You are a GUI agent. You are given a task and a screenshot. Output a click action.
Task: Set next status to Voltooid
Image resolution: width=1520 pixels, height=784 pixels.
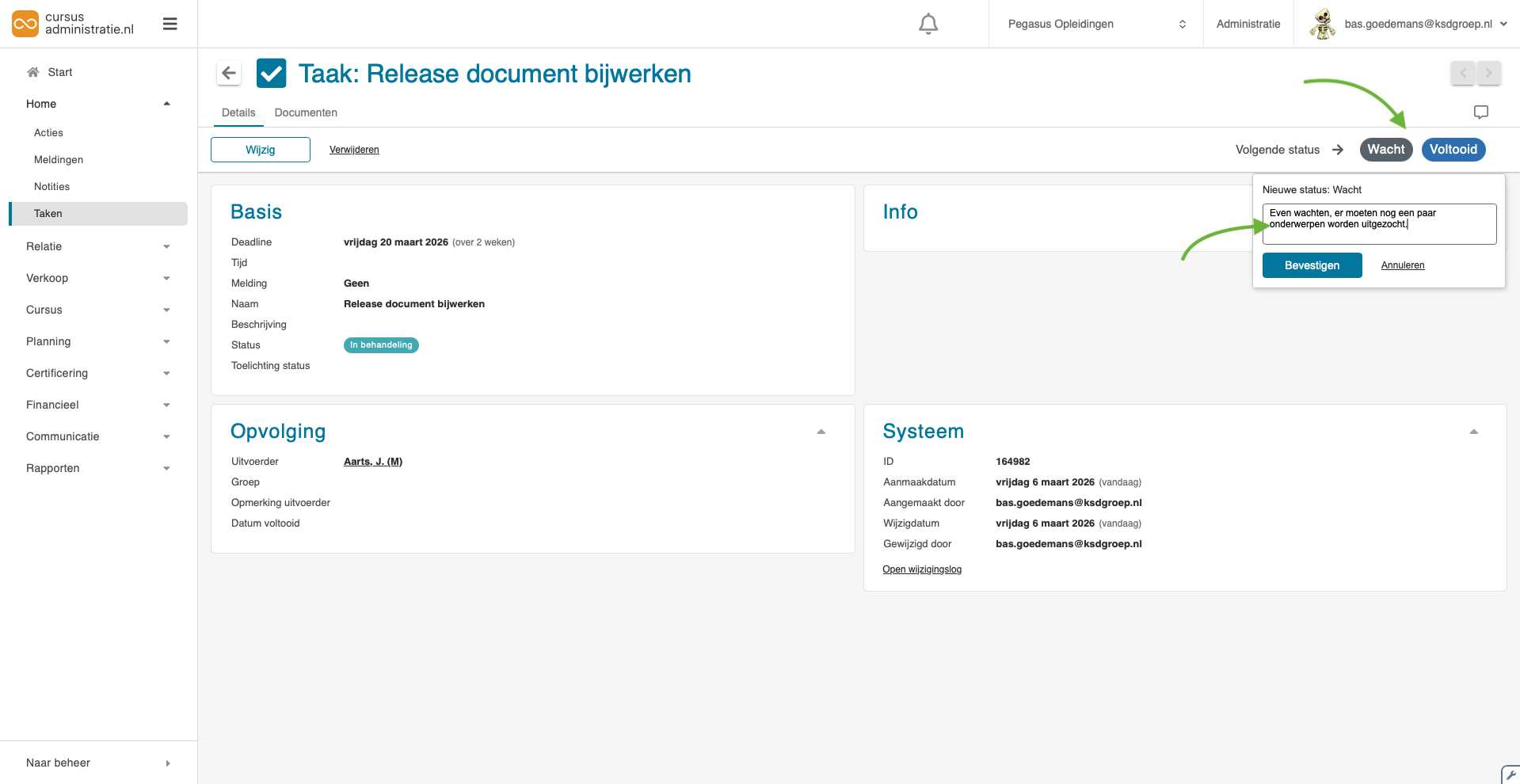(1453, 150)
